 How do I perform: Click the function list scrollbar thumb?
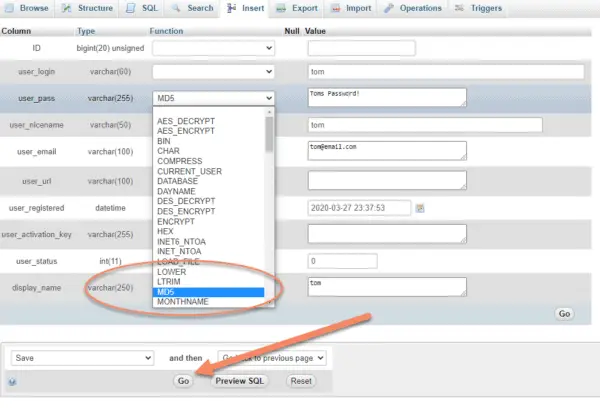click(x=269, y=134)
